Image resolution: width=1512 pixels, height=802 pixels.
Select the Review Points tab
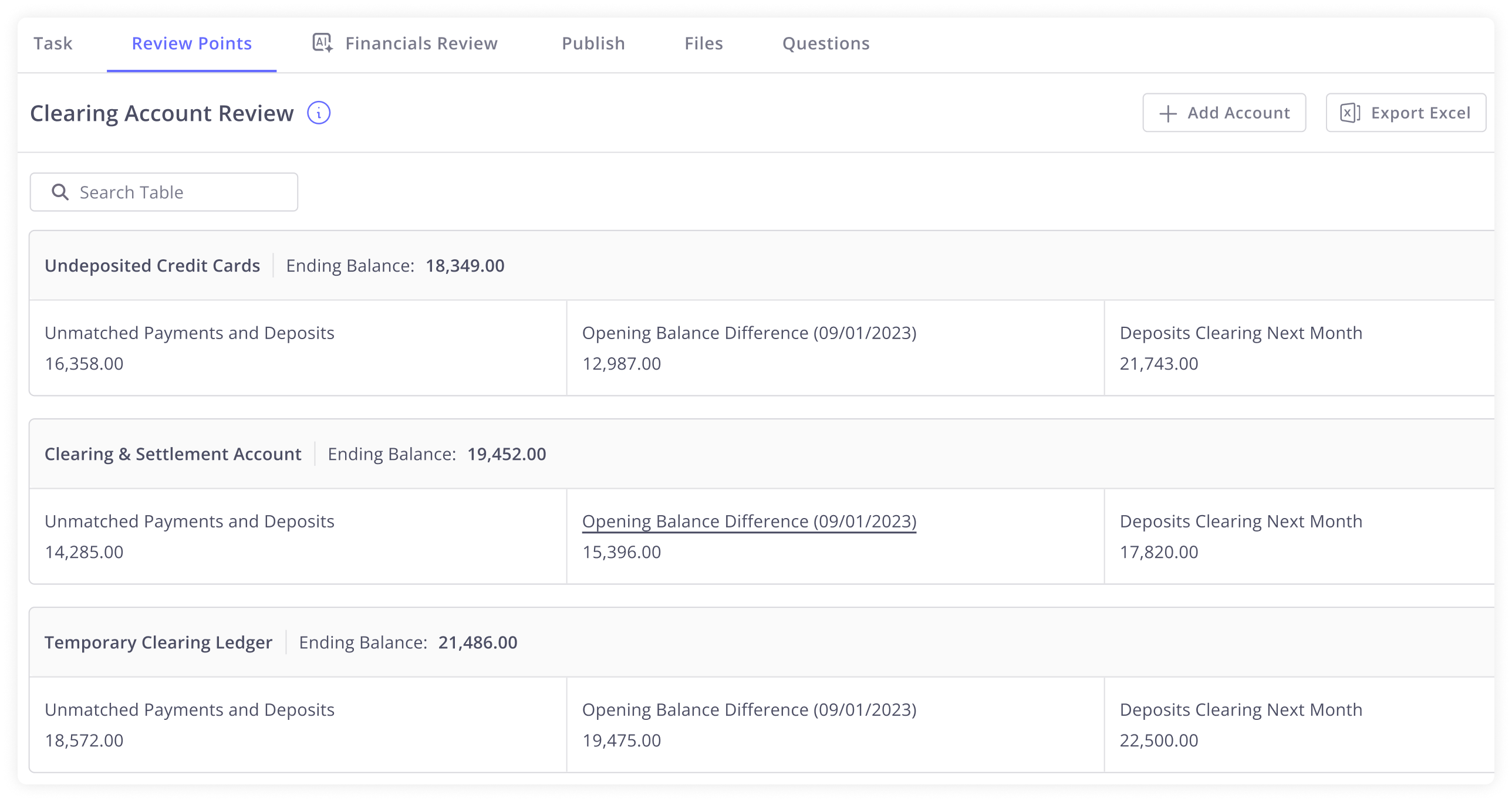pyautogui.click(x=191, y=43)
